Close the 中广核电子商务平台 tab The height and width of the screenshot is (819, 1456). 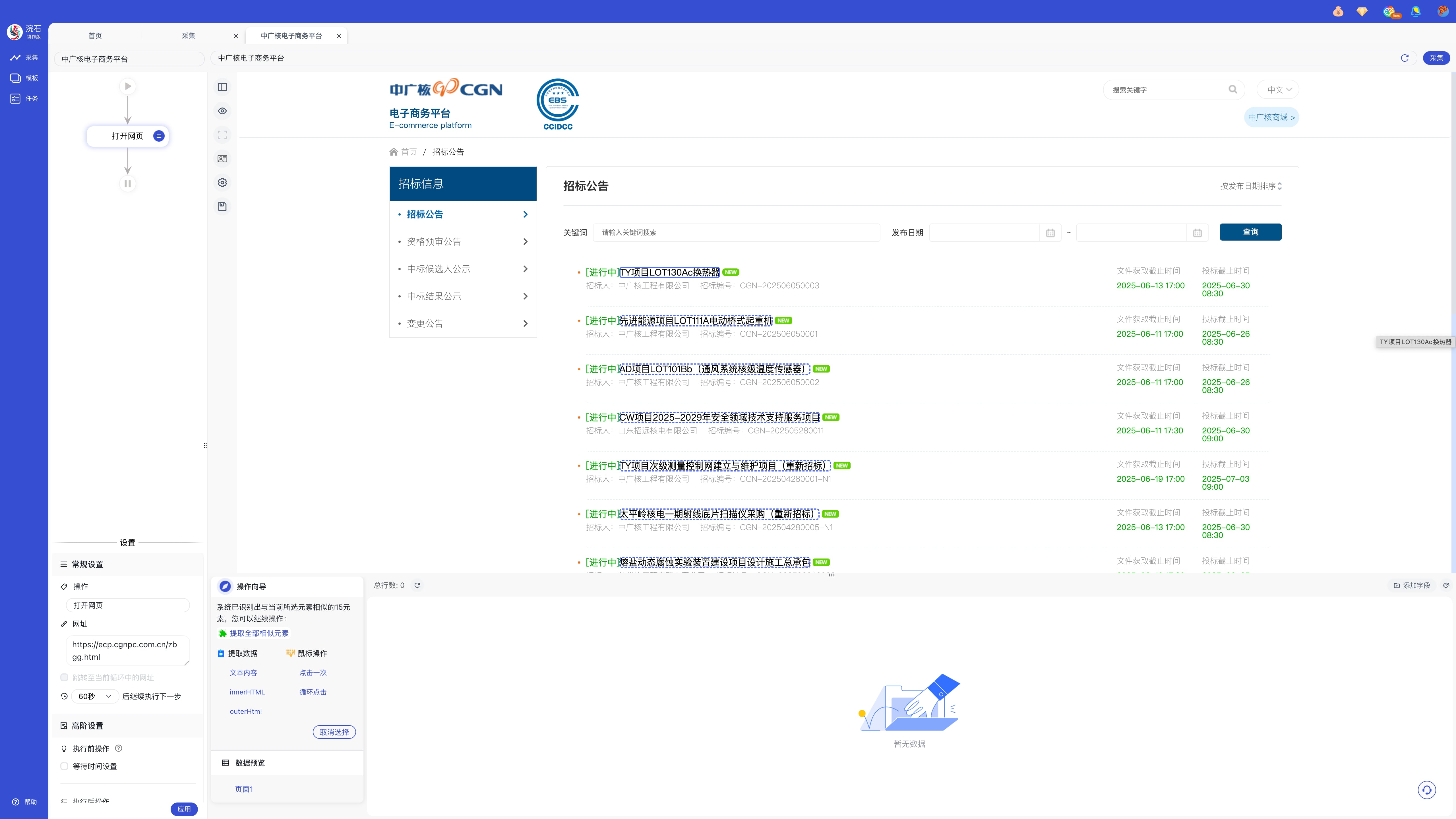339,36
